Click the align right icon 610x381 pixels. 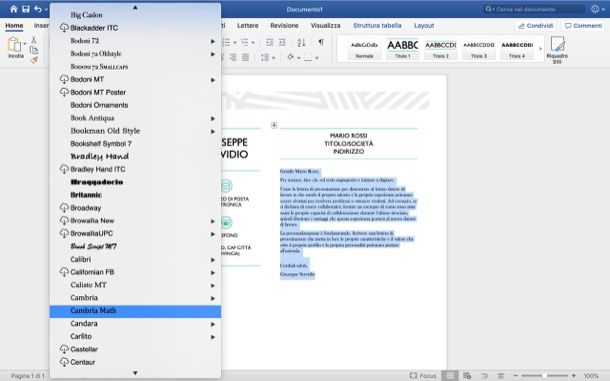[x=233, y=58]
